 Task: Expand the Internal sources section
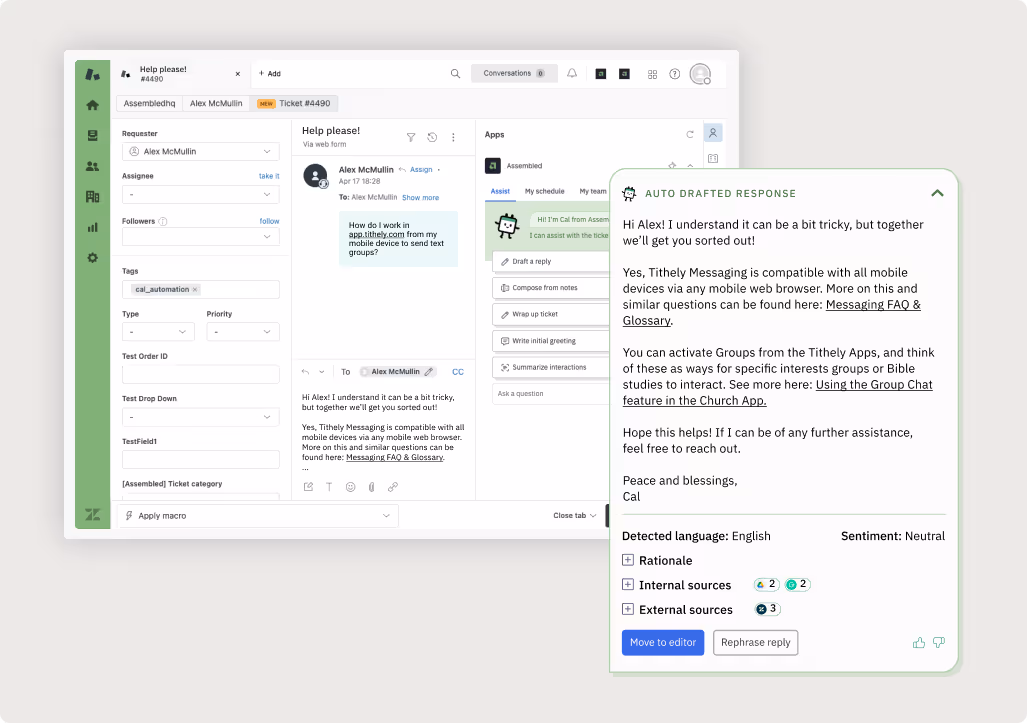click(x=627, y=584)
